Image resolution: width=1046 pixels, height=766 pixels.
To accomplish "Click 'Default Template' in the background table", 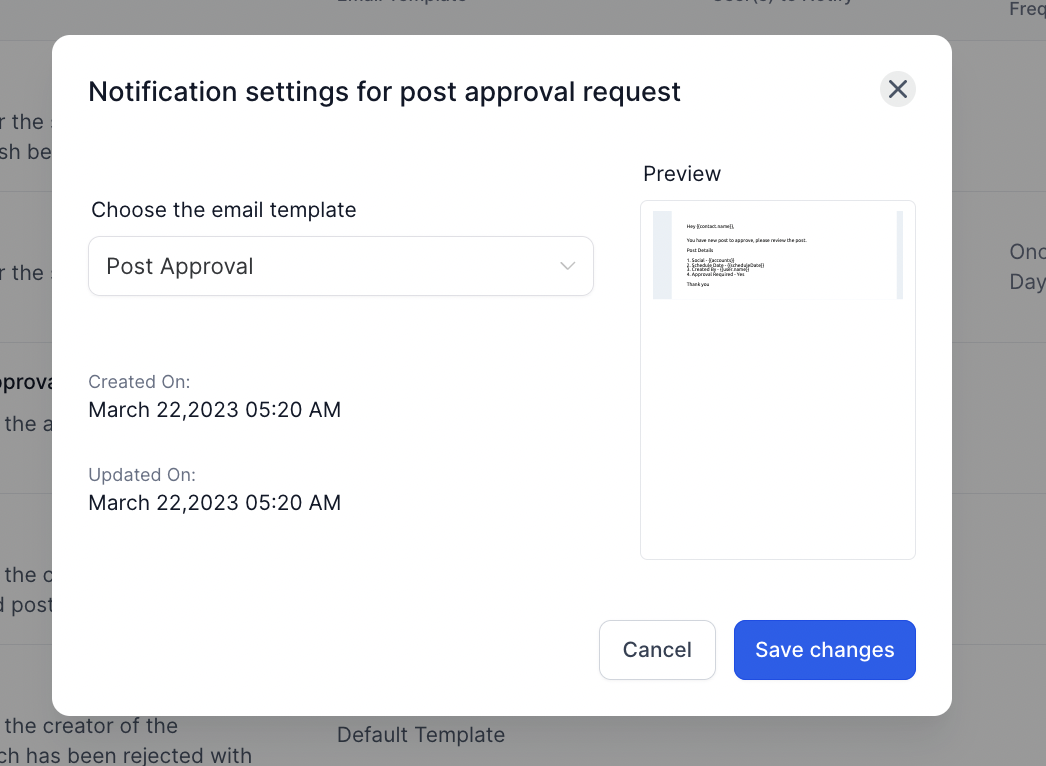I will [x=420, y=735].
